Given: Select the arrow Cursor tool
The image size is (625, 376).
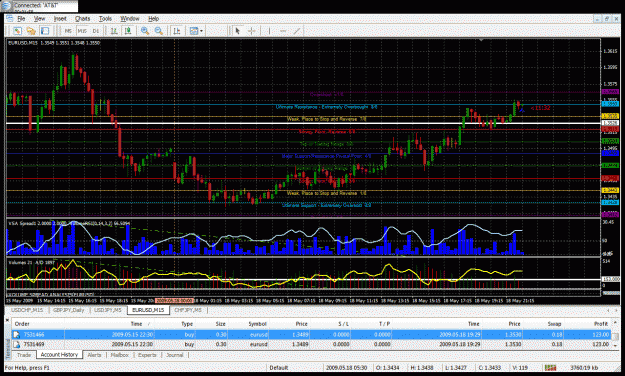Looking at the screenshot, I should (x=238, y=31).
